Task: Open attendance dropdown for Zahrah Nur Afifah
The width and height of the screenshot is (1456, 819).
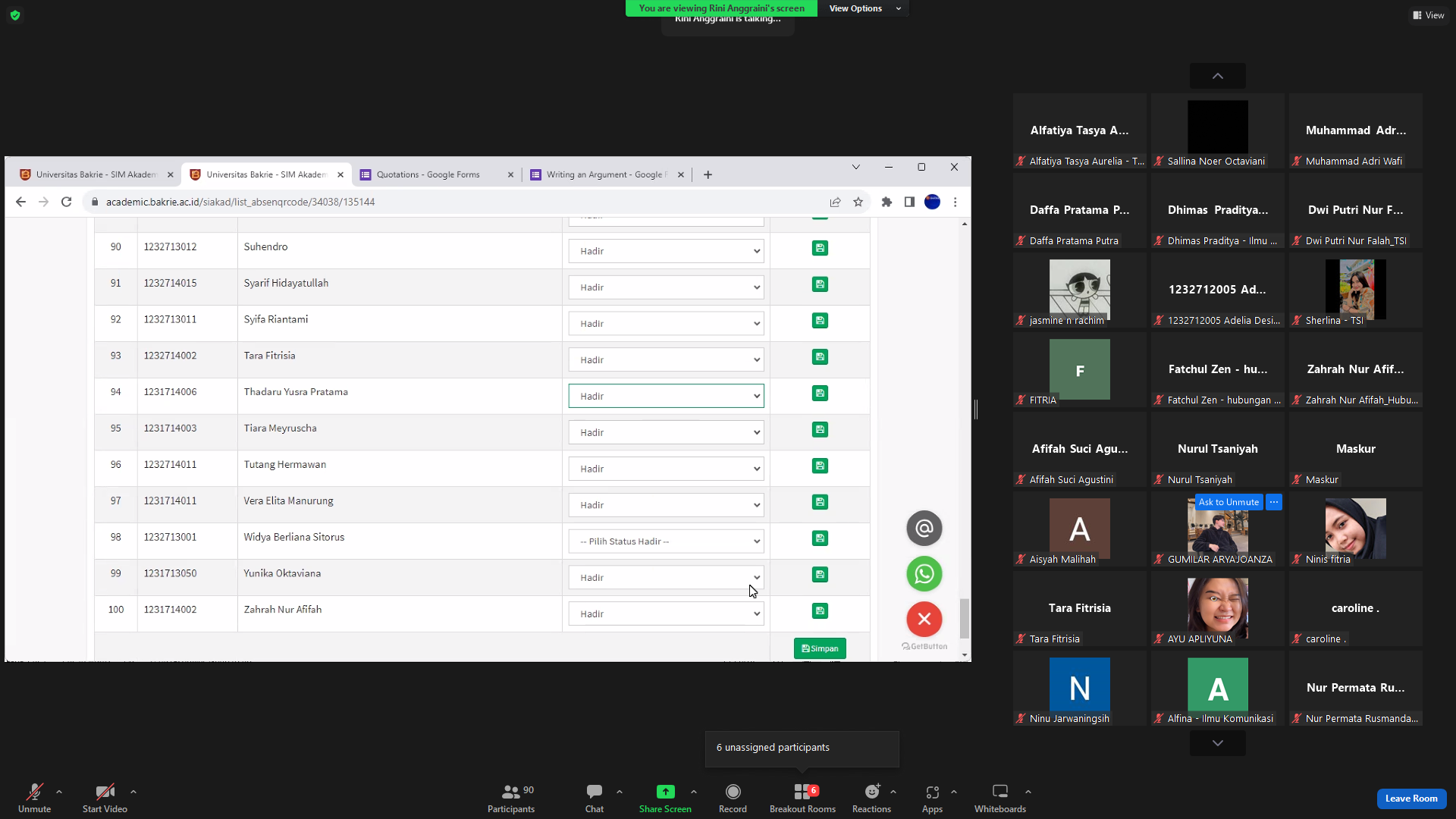Action: tap(666, 614)
